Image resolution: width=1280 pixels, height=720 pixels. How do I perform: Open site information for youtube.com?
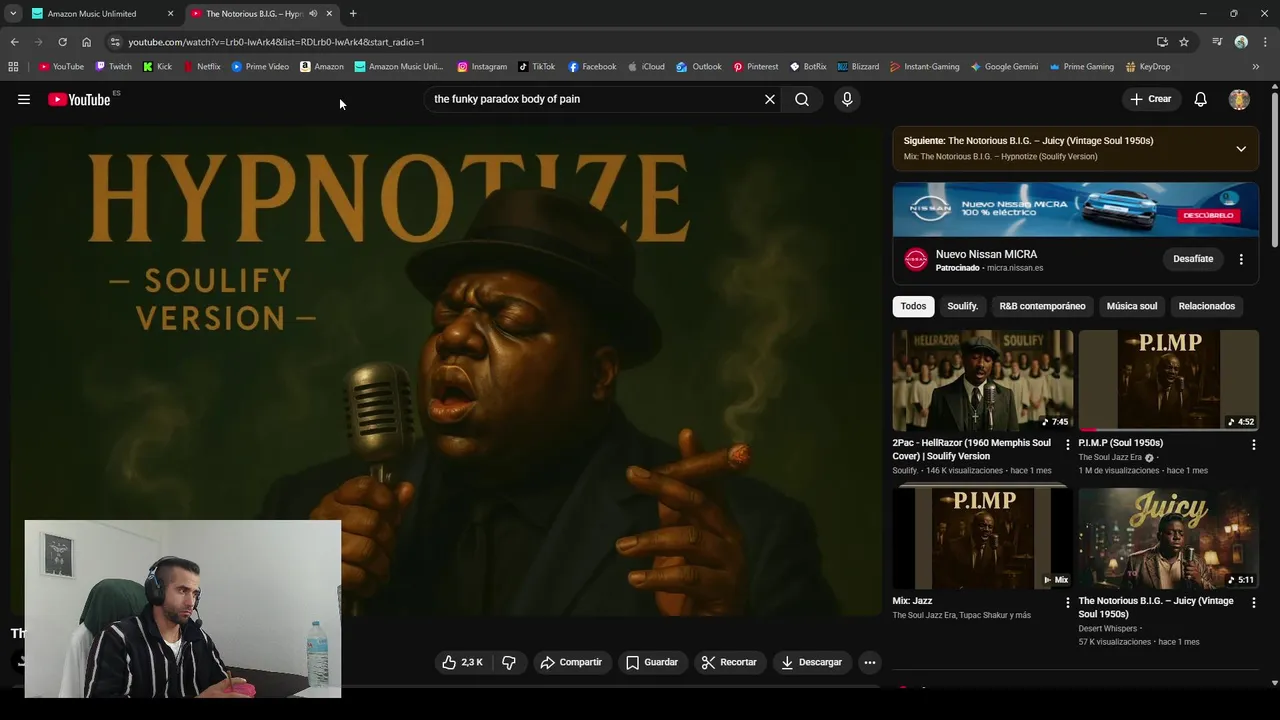pos(116,42)
